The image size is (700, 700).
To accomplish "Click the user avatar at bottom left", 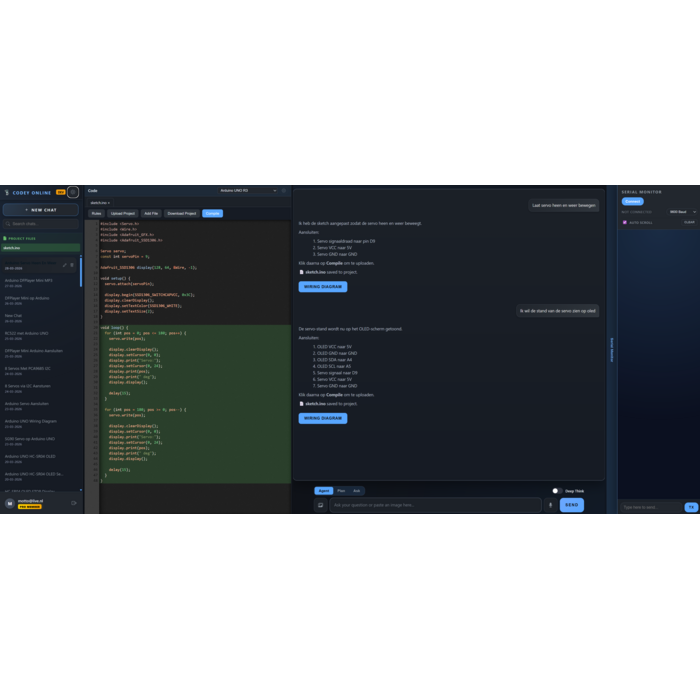I will (x=10, y=503).
